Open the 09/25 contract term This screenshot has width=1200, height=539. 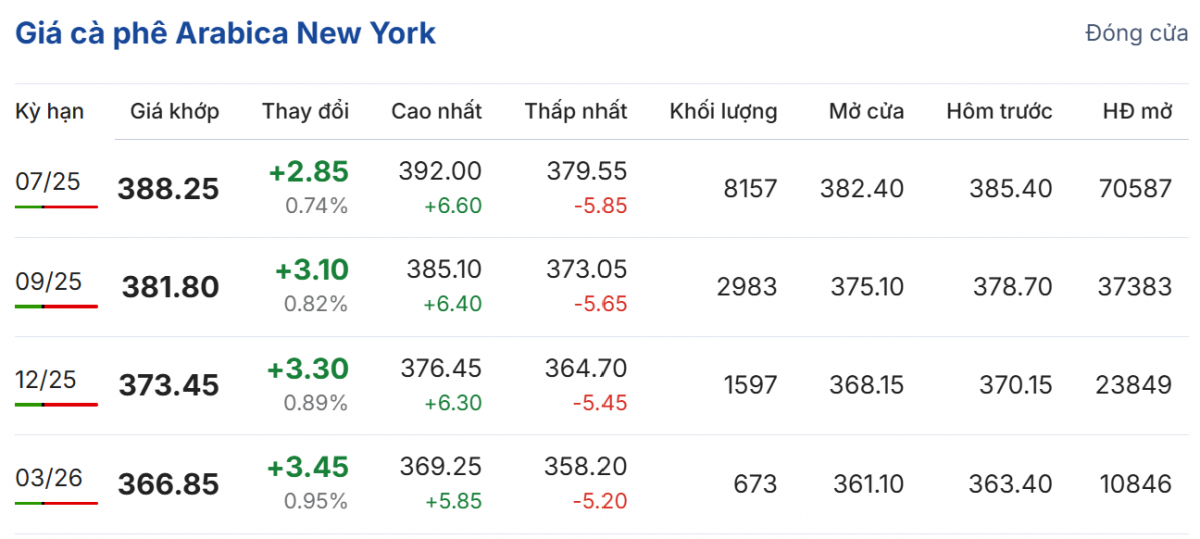click(47, 280)
